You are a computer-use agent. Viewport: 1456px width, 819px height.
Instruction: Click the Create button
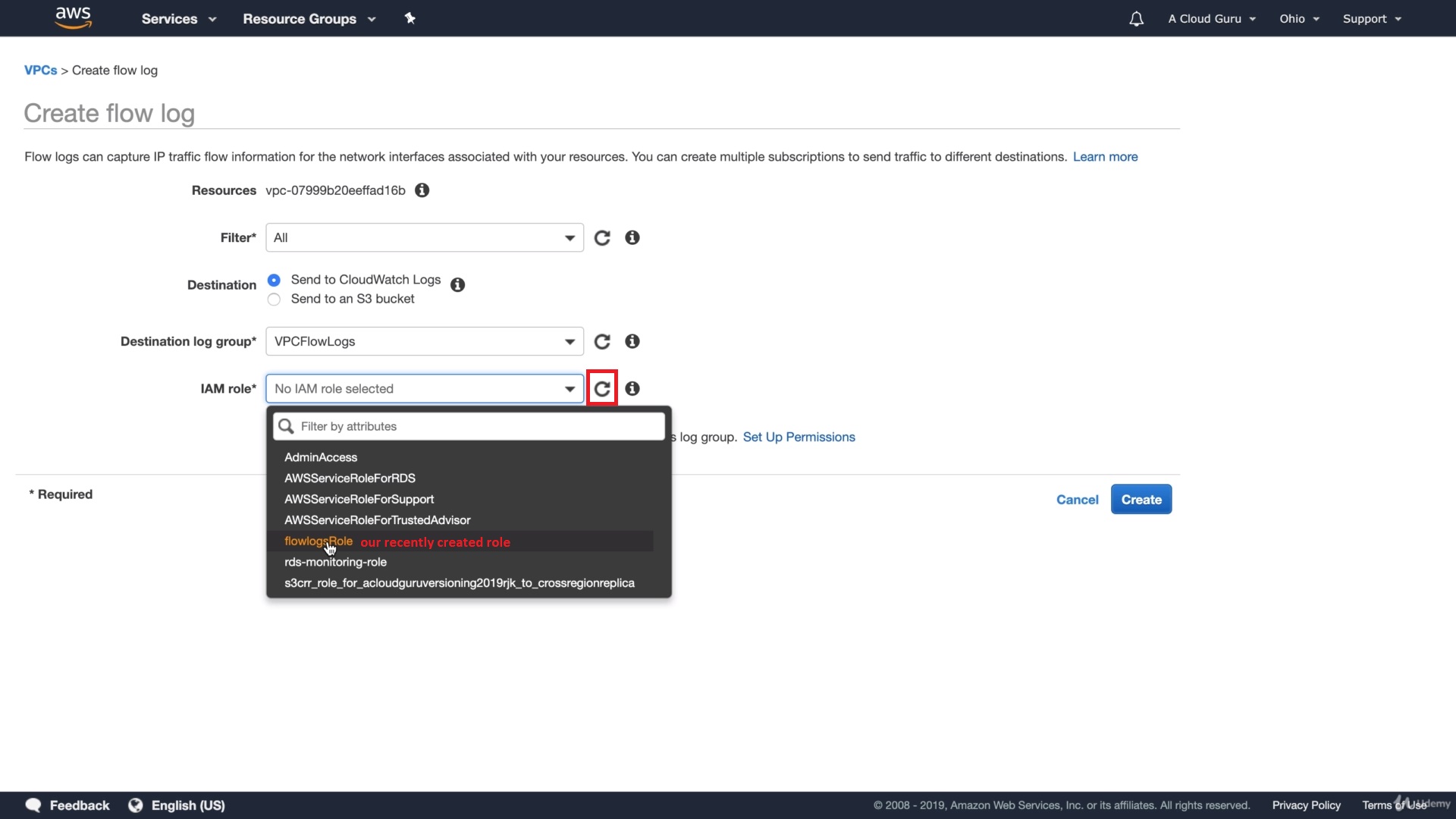coord(1141,500)
